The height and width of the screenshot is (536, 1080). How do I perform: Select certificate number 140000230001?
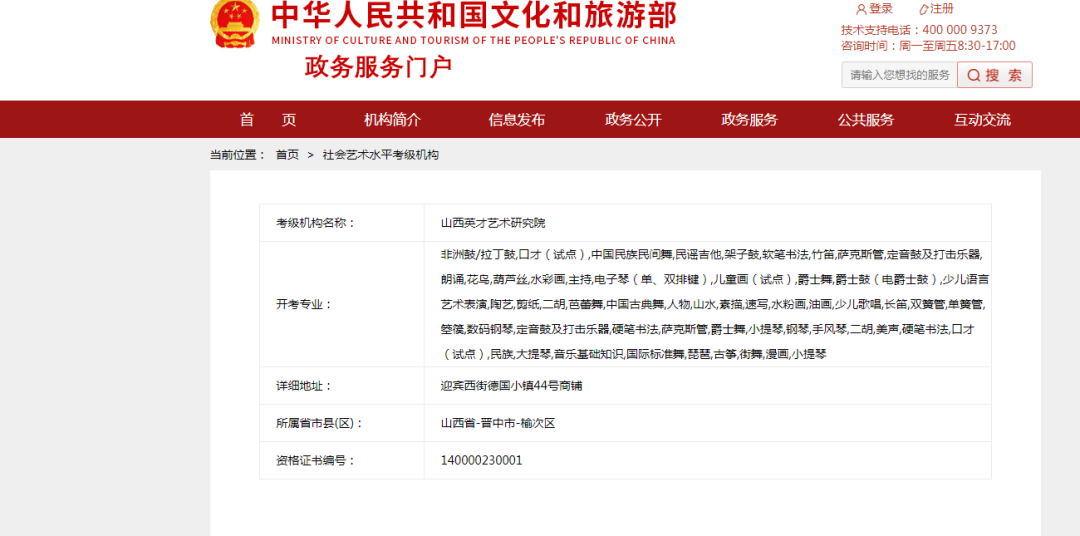click(481, 460)
